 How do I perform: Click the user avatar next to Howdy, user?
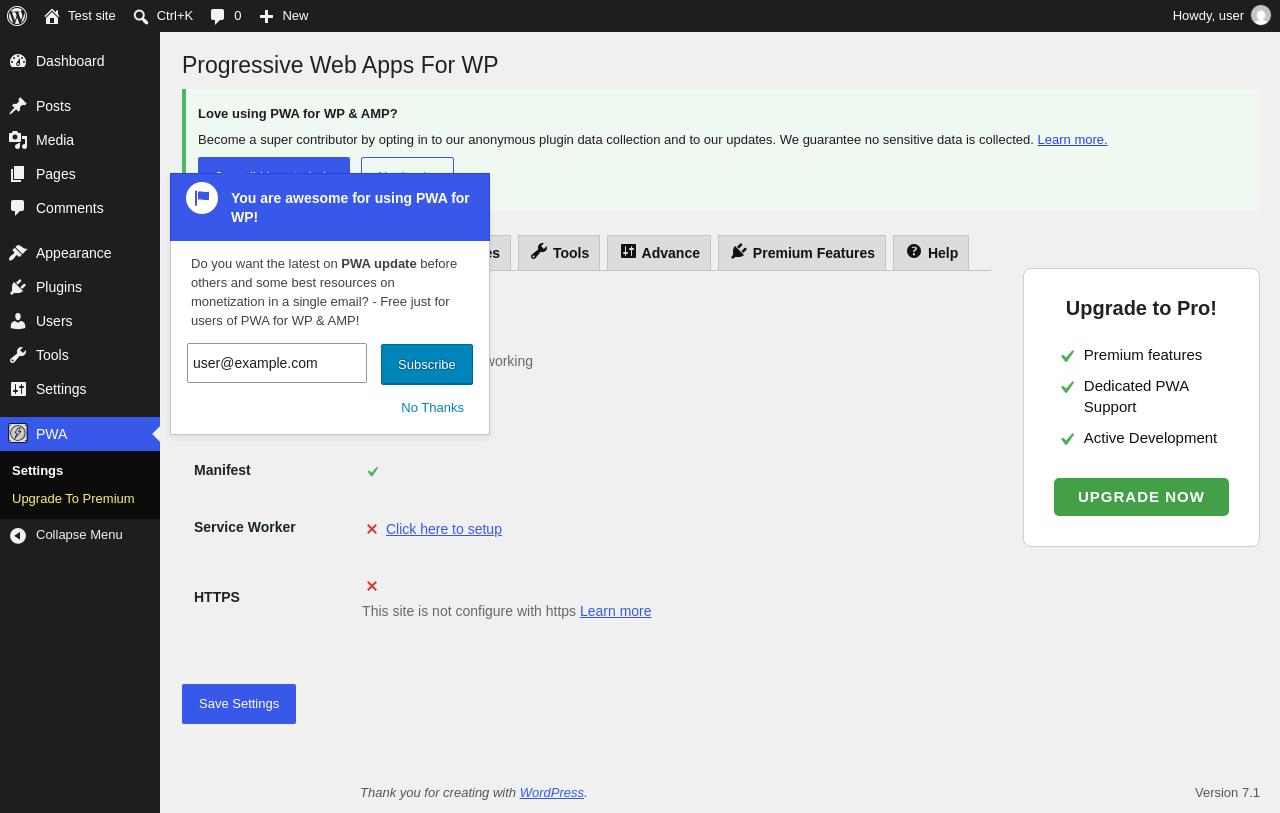tap(1261, 15)
